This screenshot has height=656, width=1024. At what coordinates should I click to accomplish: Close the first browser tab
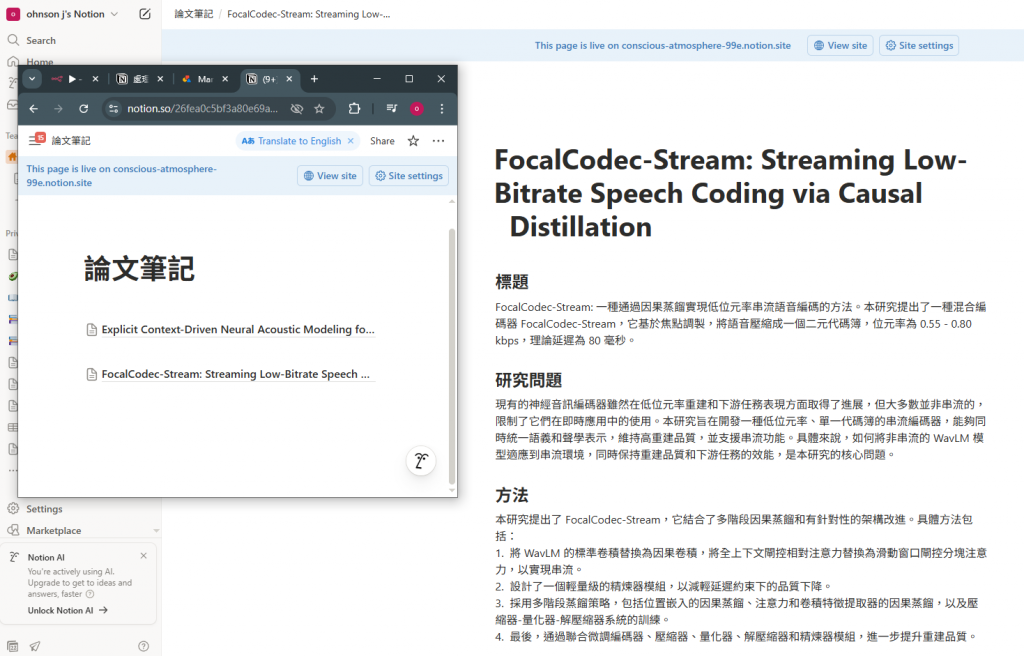[95, 79]
